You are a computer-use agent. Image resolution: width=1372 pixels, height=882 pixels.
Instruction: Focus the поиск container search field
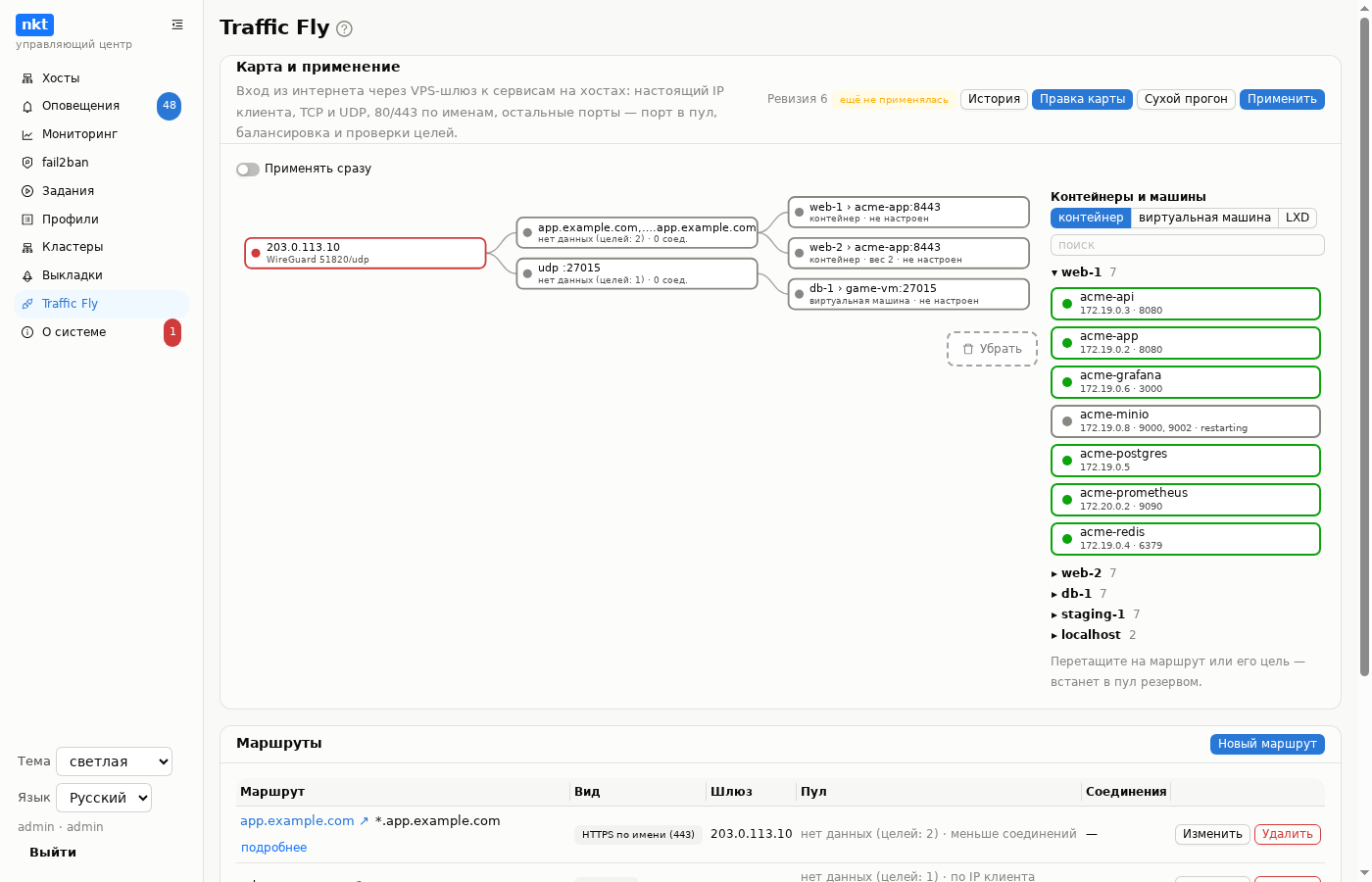click(1188, 245)
